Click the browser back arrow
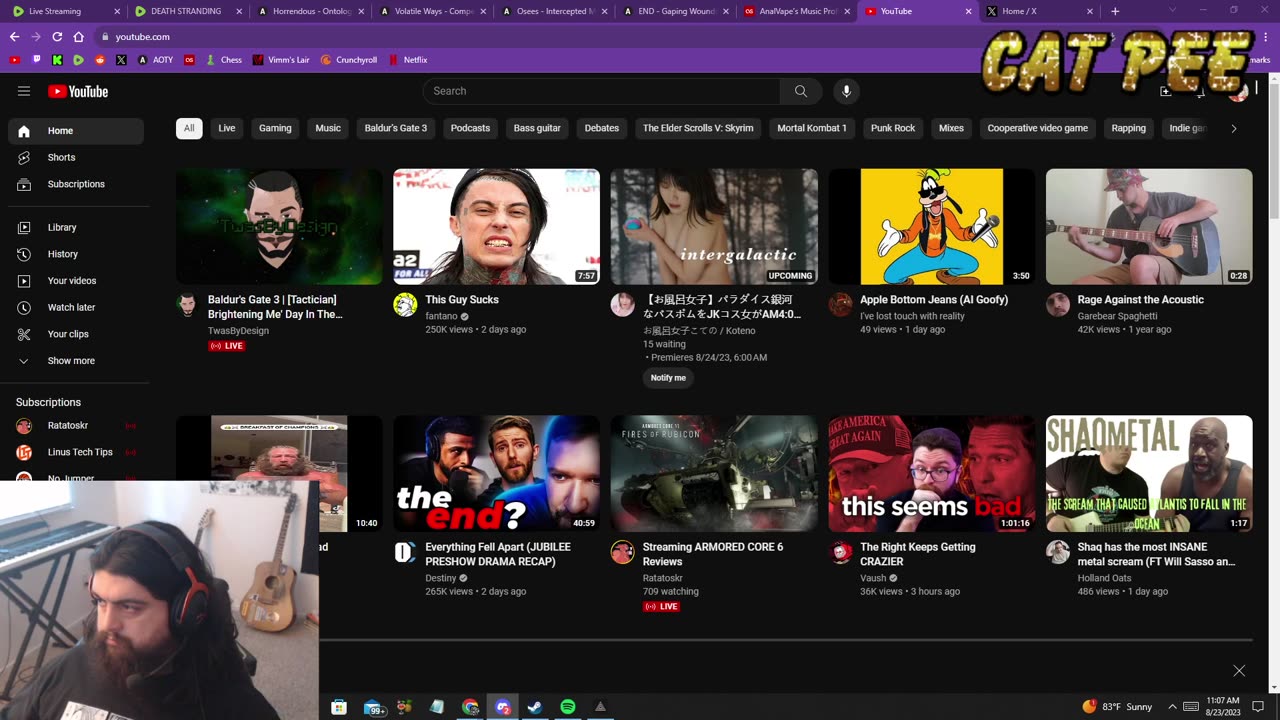The width and height of the screenshot is (1280, 720). [14, 36]
